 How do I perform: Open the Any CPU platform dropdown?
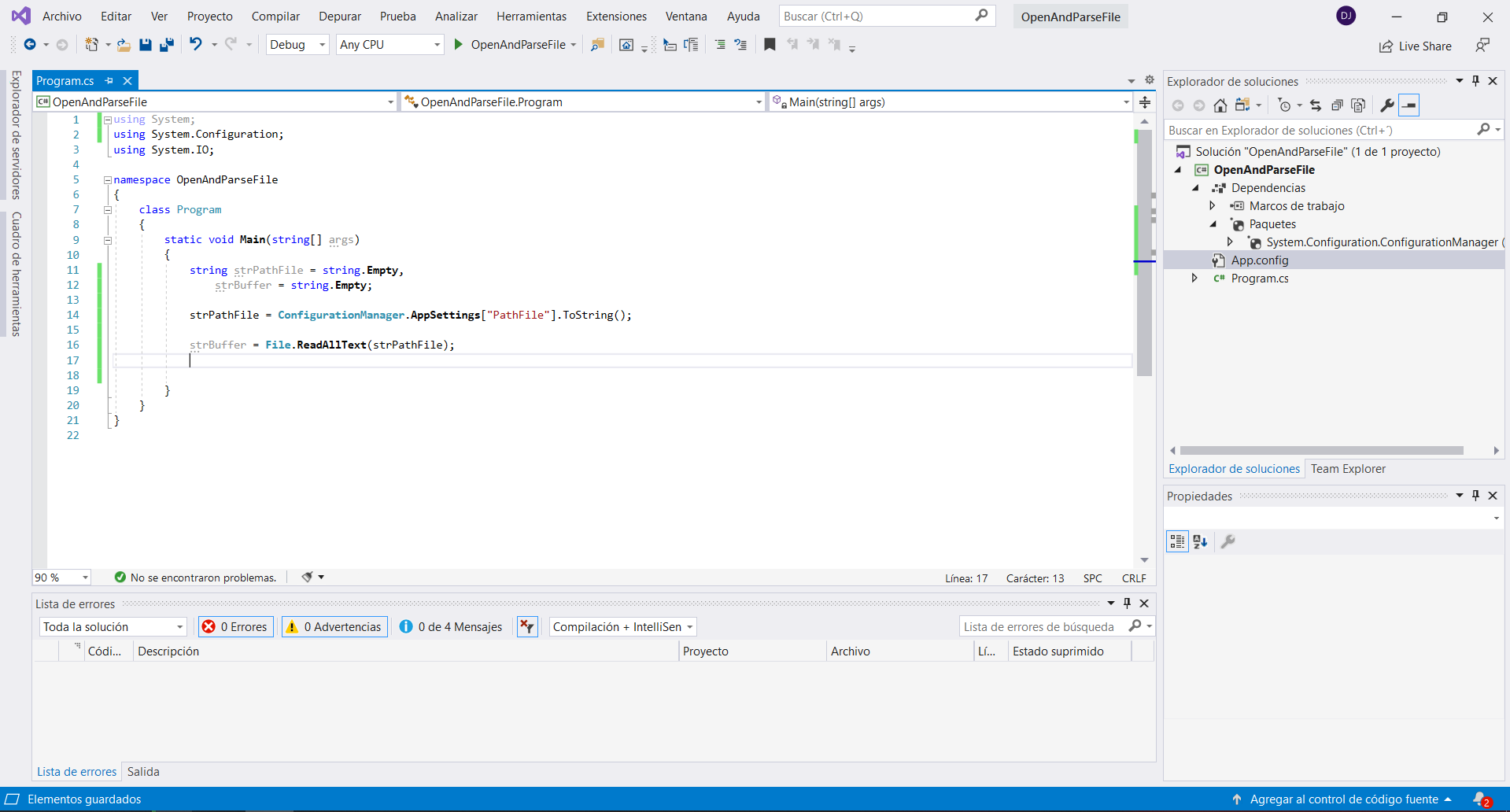[x=389, y=45]
